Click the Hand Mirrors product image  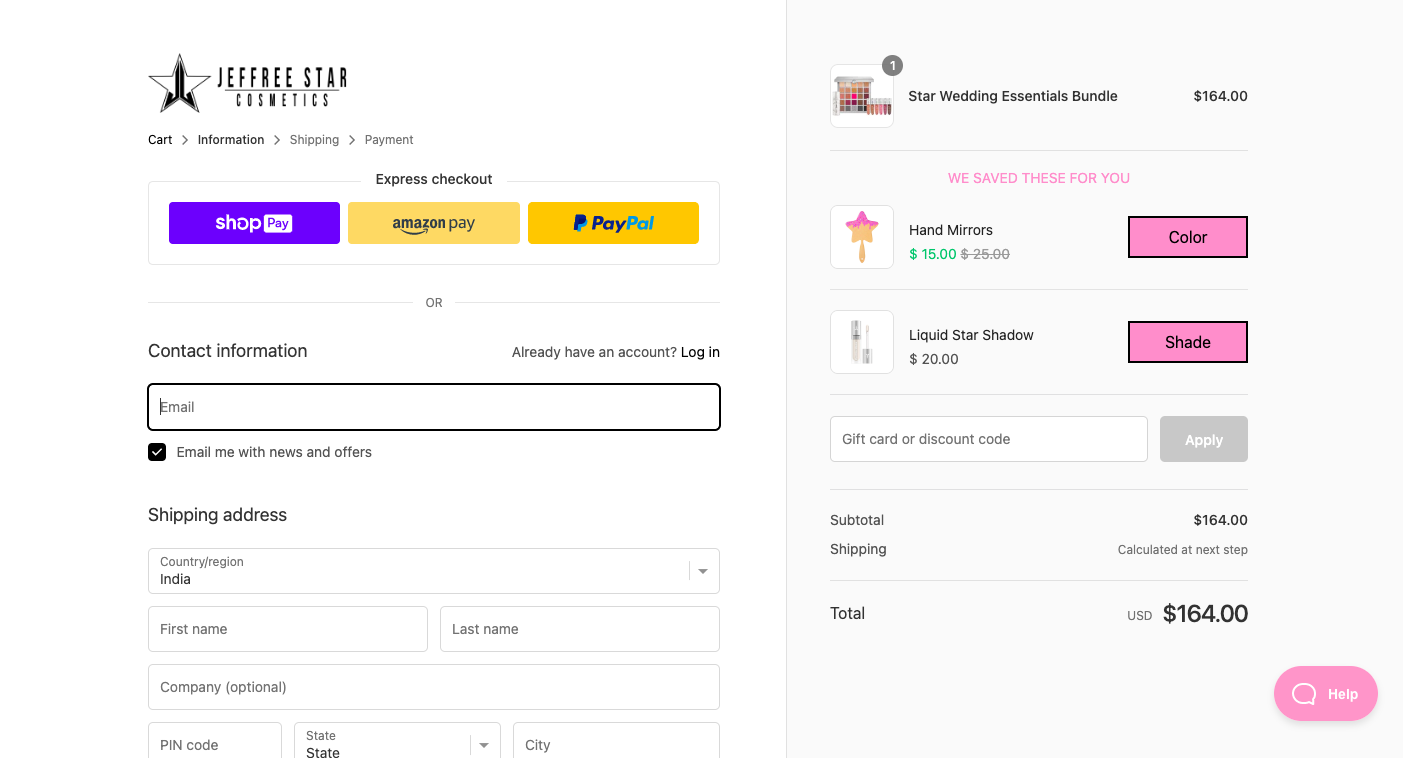(861, 237)
